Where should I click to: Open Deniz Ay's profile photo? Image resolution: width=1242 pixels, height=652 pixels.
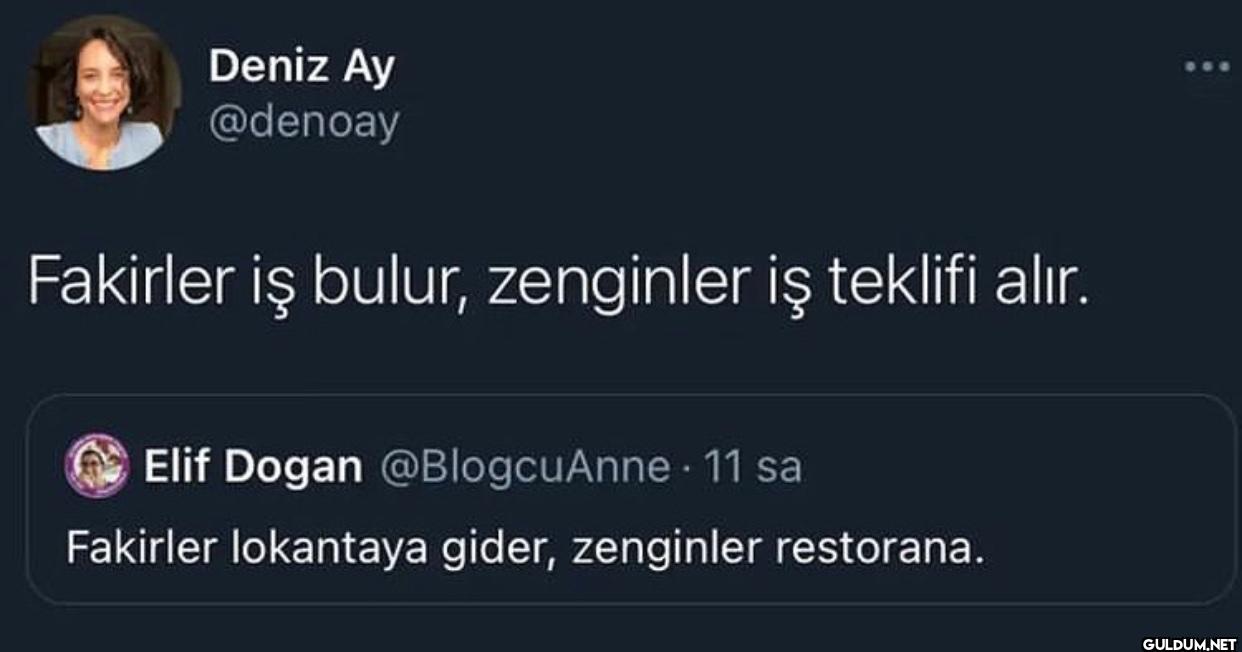coord(104,93)
